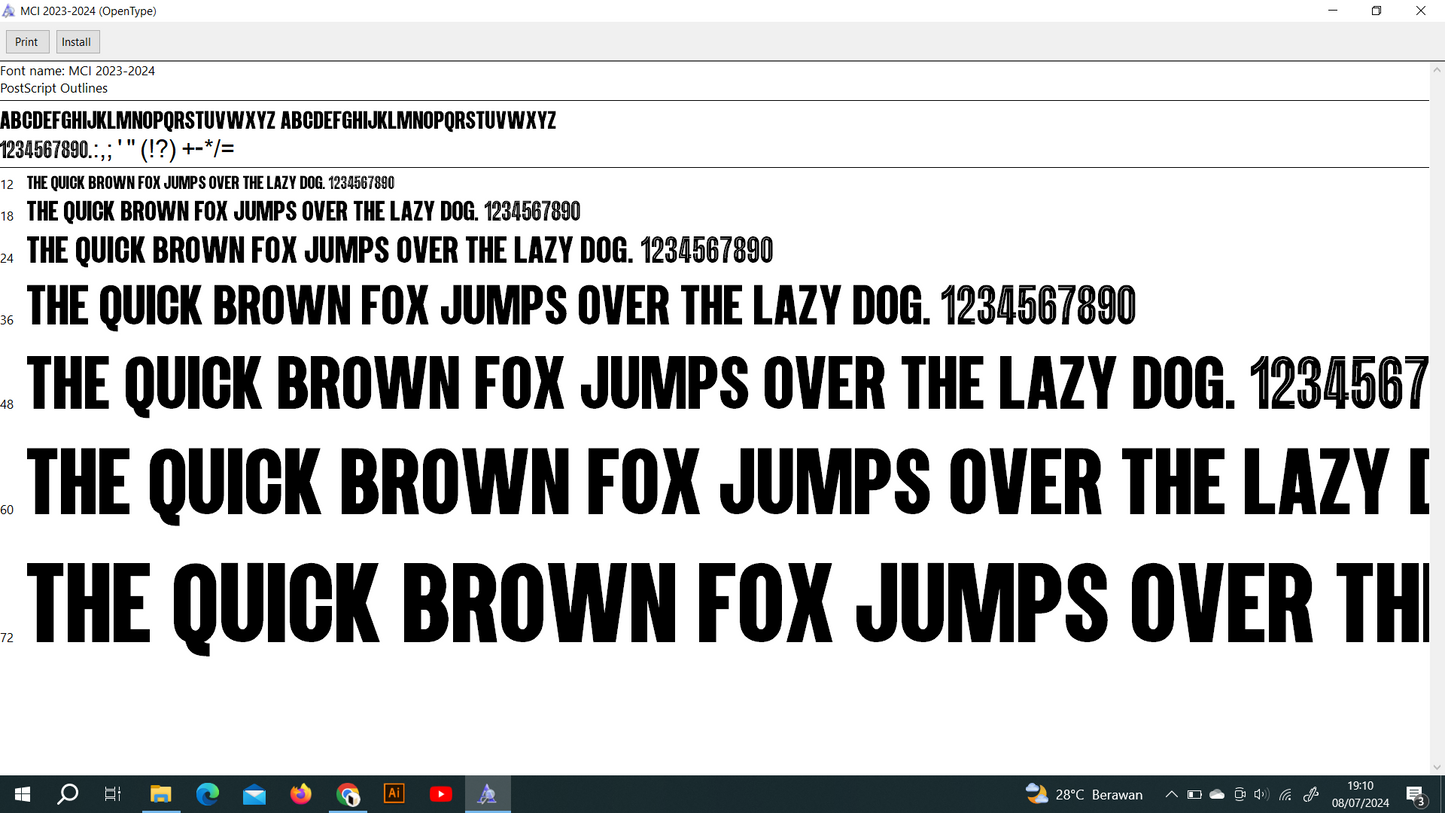Open the Windows Start menu
This screenshot has height=813, width=1445.
22,794
